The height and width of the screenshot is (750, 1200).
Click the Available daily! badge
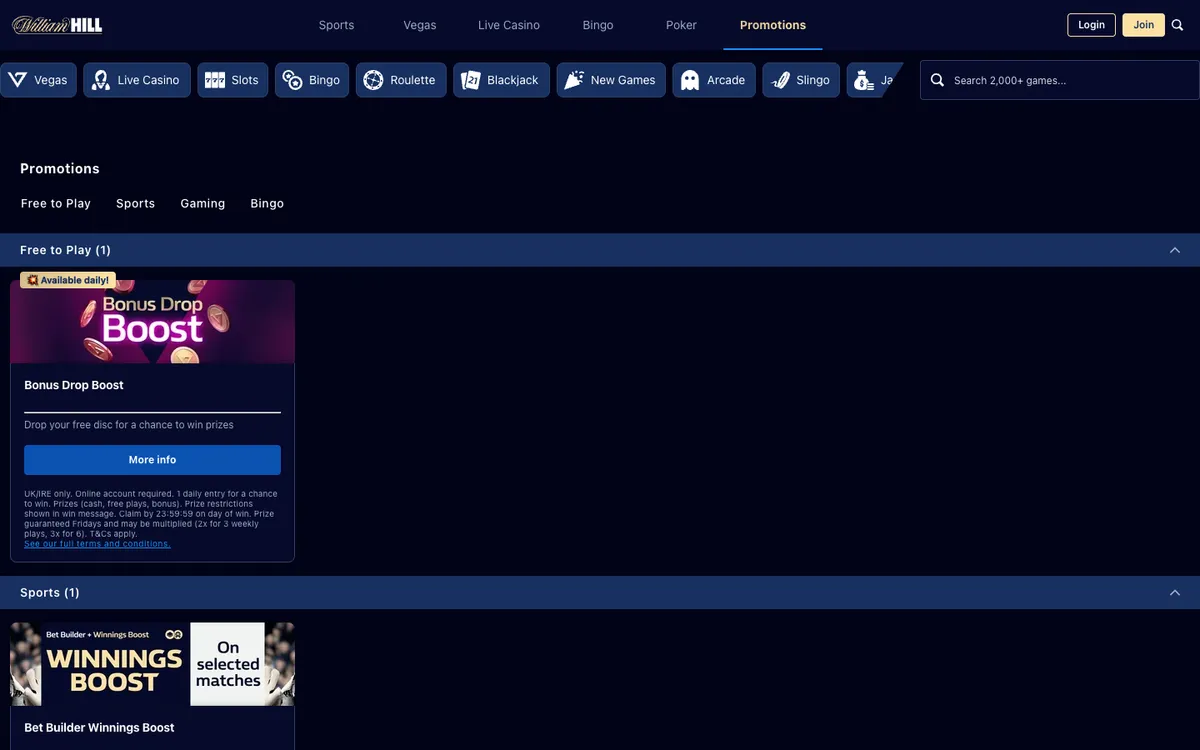coord(68,280)
